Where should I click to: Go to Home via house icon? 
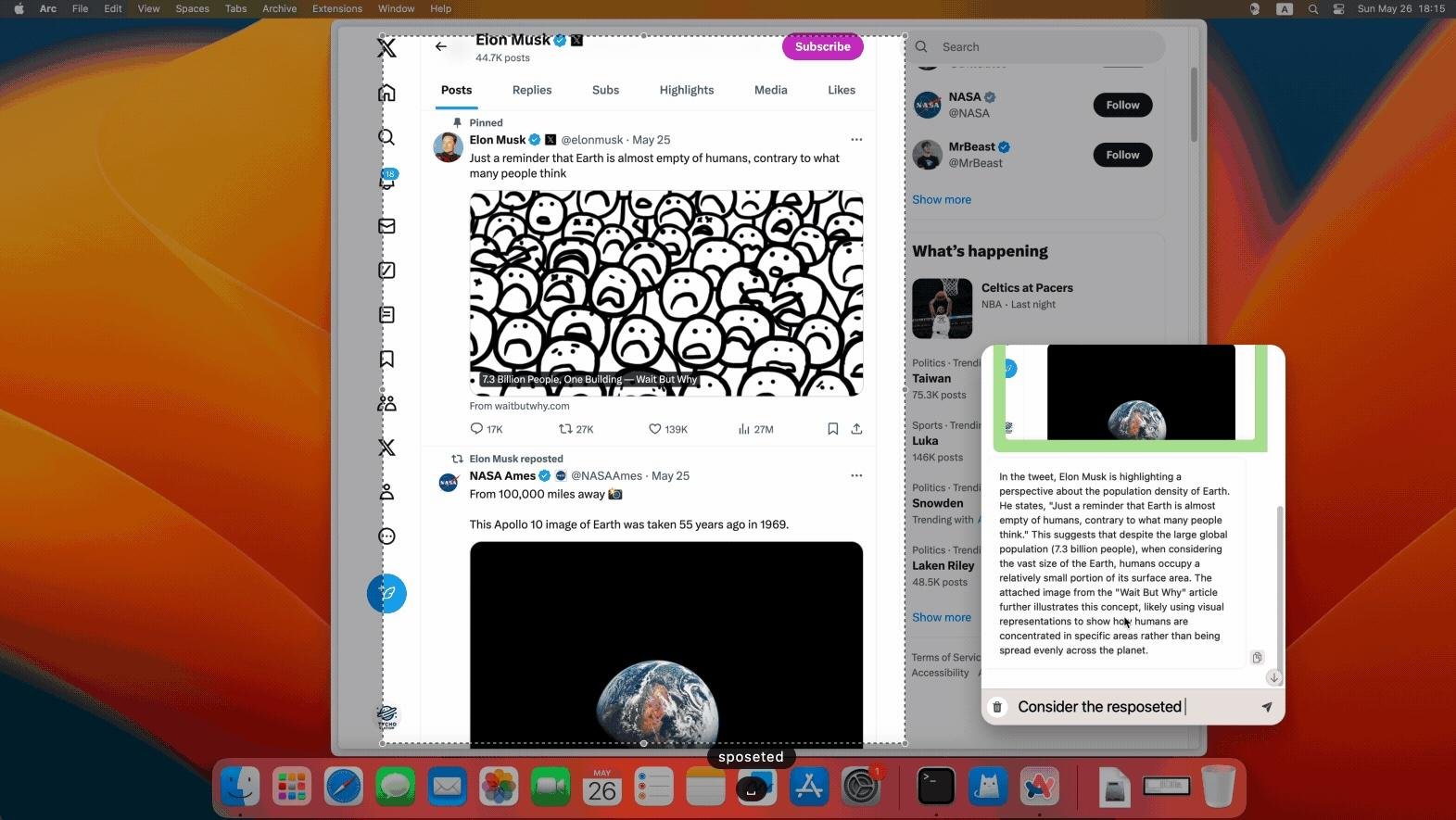[387, 93]
